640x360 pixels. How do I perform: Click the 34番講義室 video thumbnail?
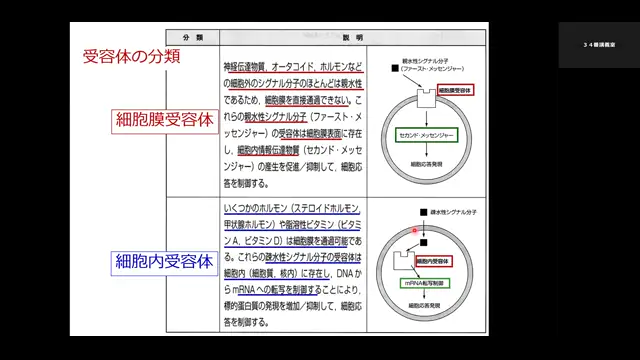[x=599, y=45]
